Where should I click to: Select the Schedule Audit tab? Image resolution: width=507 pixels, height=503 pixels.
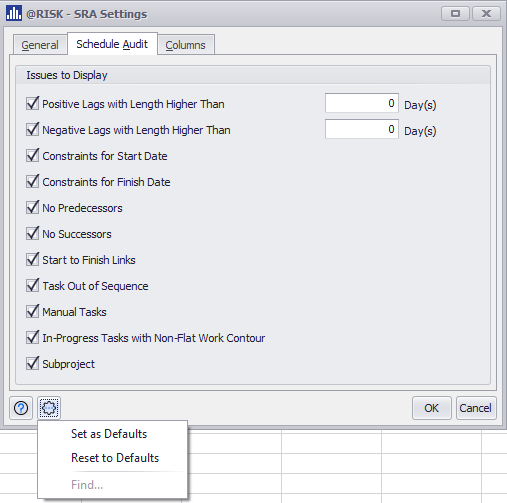click(112, 44)
